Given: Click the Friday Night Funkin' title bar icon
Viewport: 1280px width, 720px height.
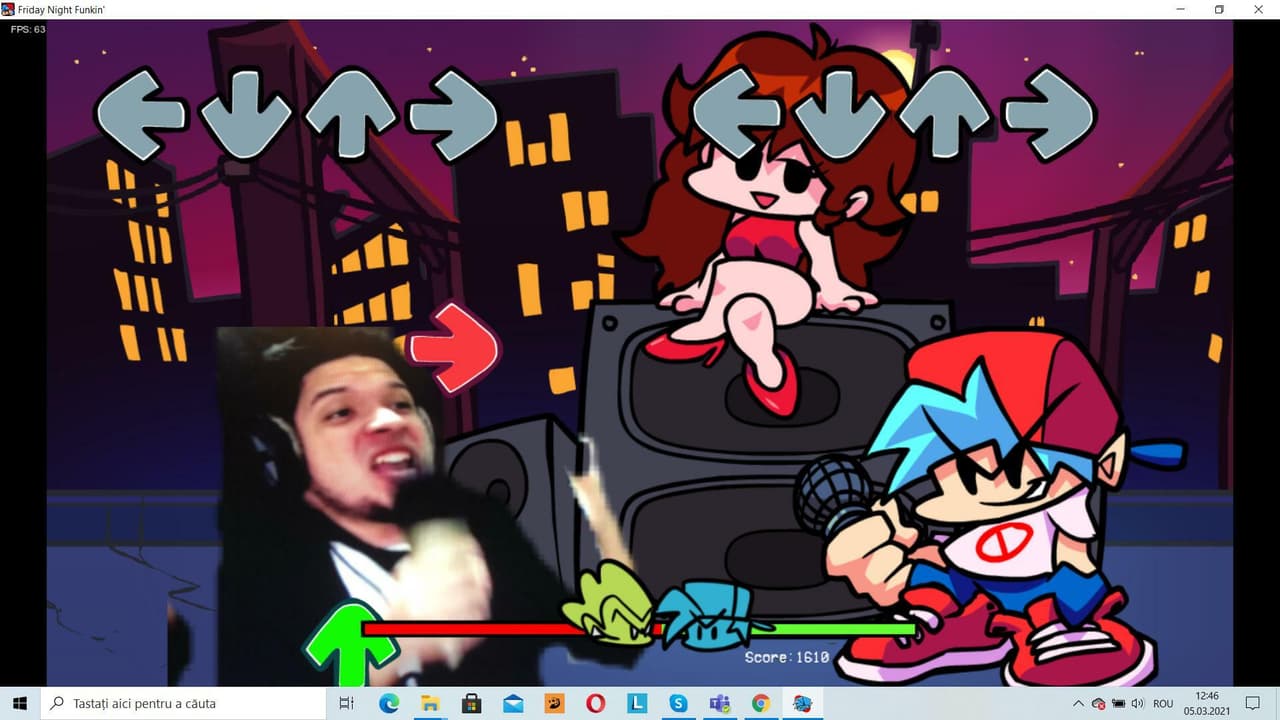Looking at the screenshot, I should (9, 9).
